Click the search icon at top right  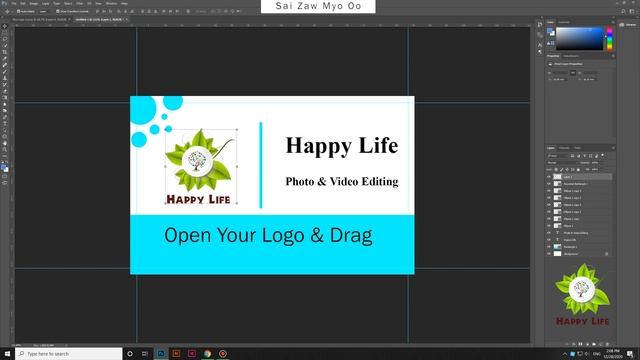(x=623, y=11)
